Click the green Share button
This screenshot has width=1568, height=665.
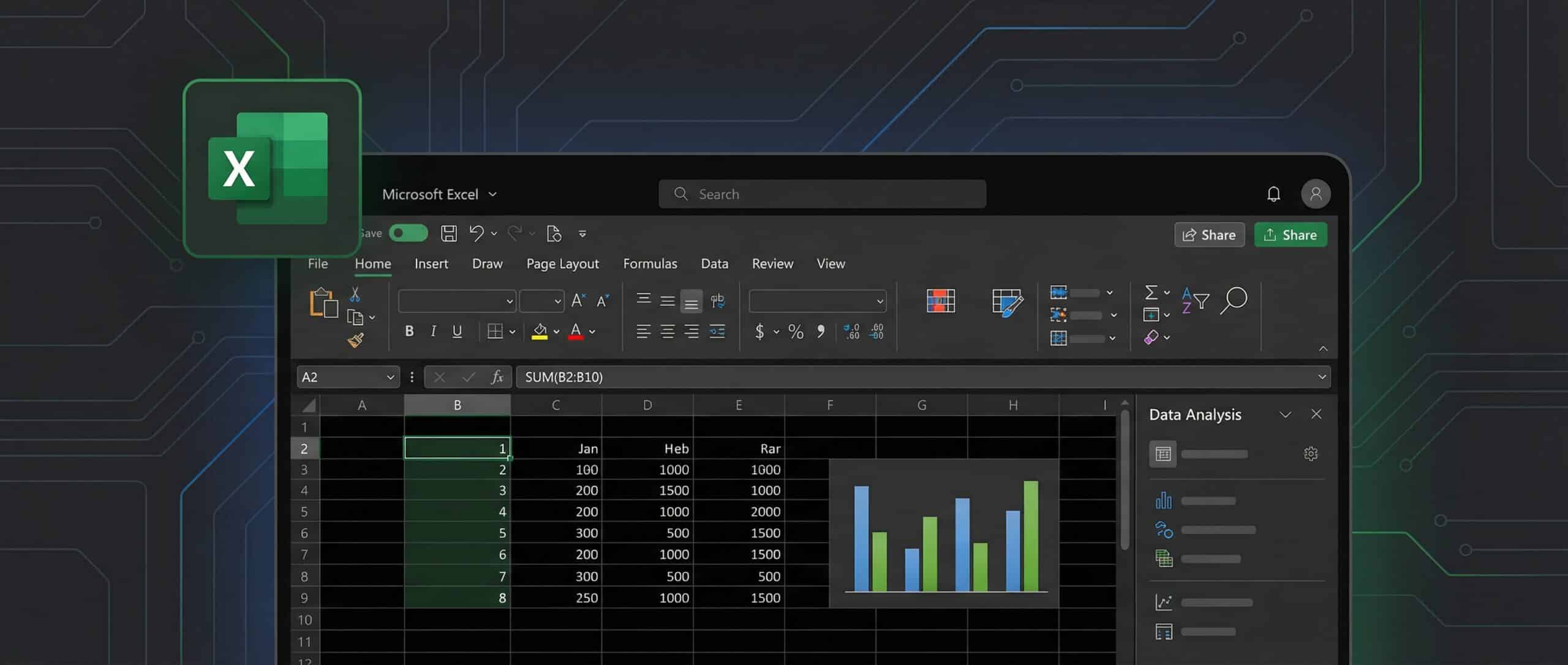point(1291,235)
